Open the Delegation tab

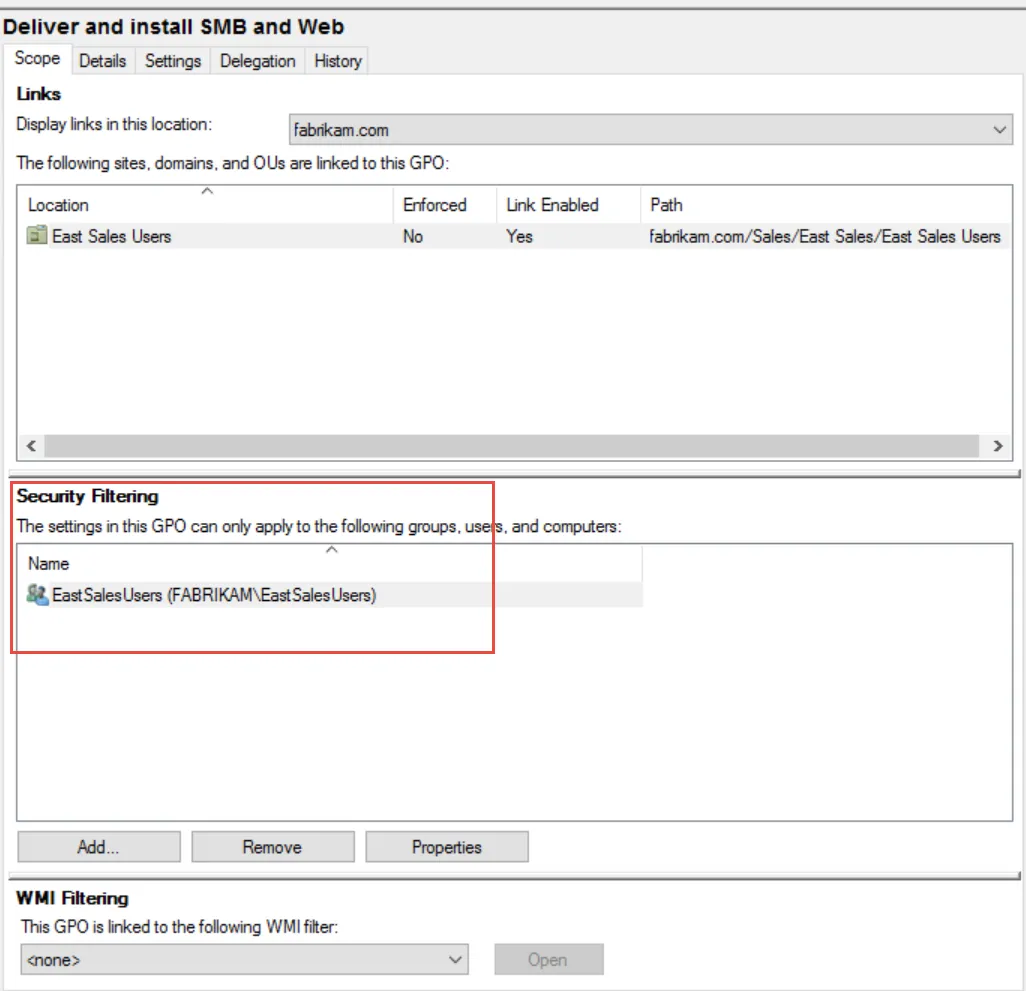pos(256,61)
